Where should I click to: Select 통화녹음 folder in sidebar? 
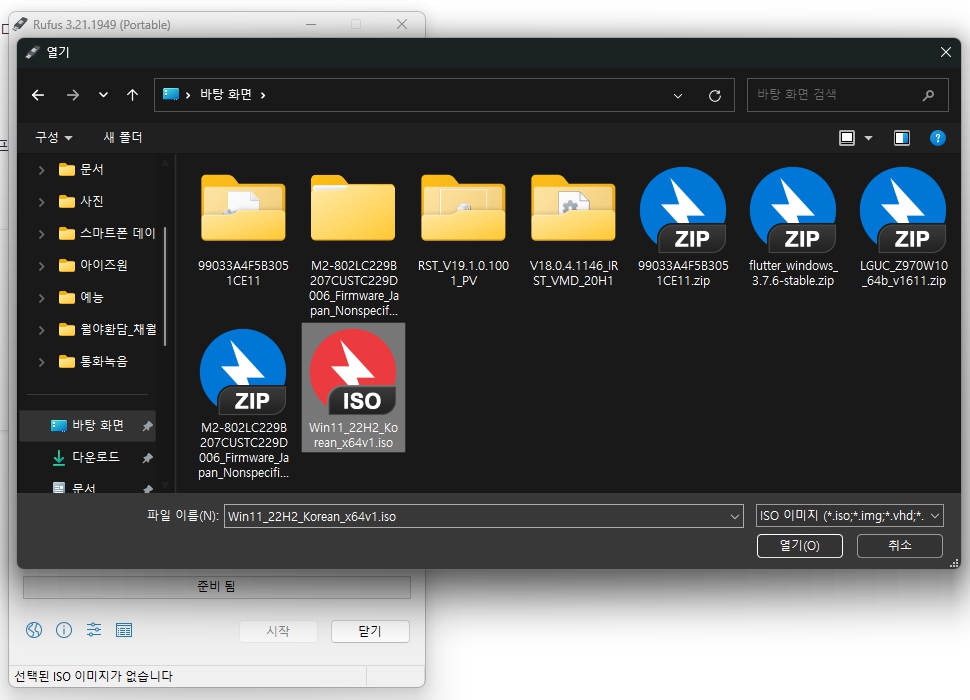[93, 361]
